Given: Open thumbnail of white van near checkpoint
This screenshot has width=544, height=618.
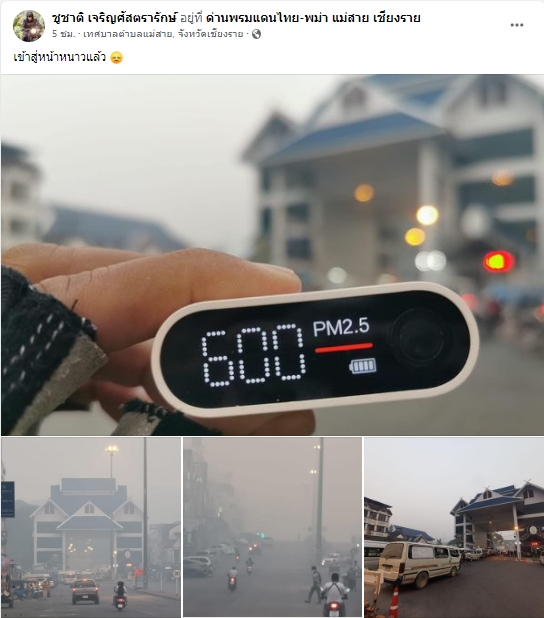Looking at the screenshot, I should pos(454,527).
